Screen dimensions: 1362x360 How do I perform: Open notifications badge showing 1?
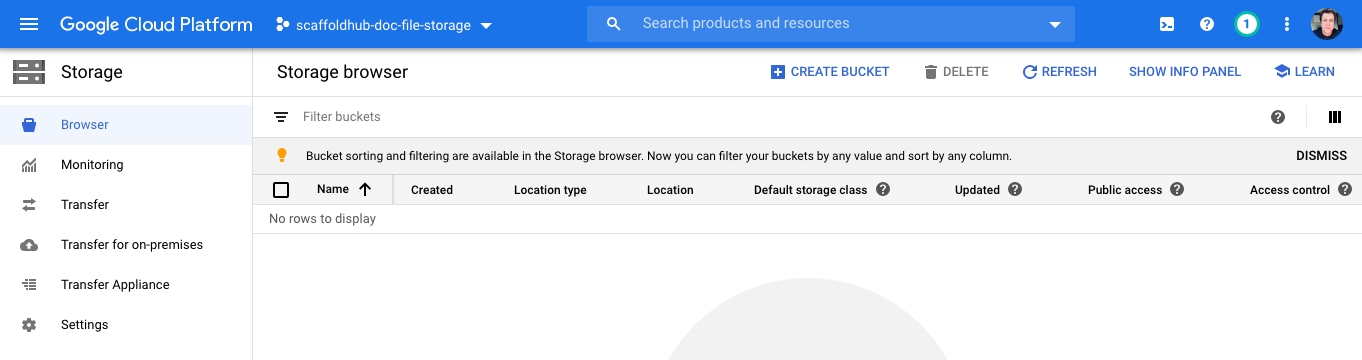tap(1247, 24)
